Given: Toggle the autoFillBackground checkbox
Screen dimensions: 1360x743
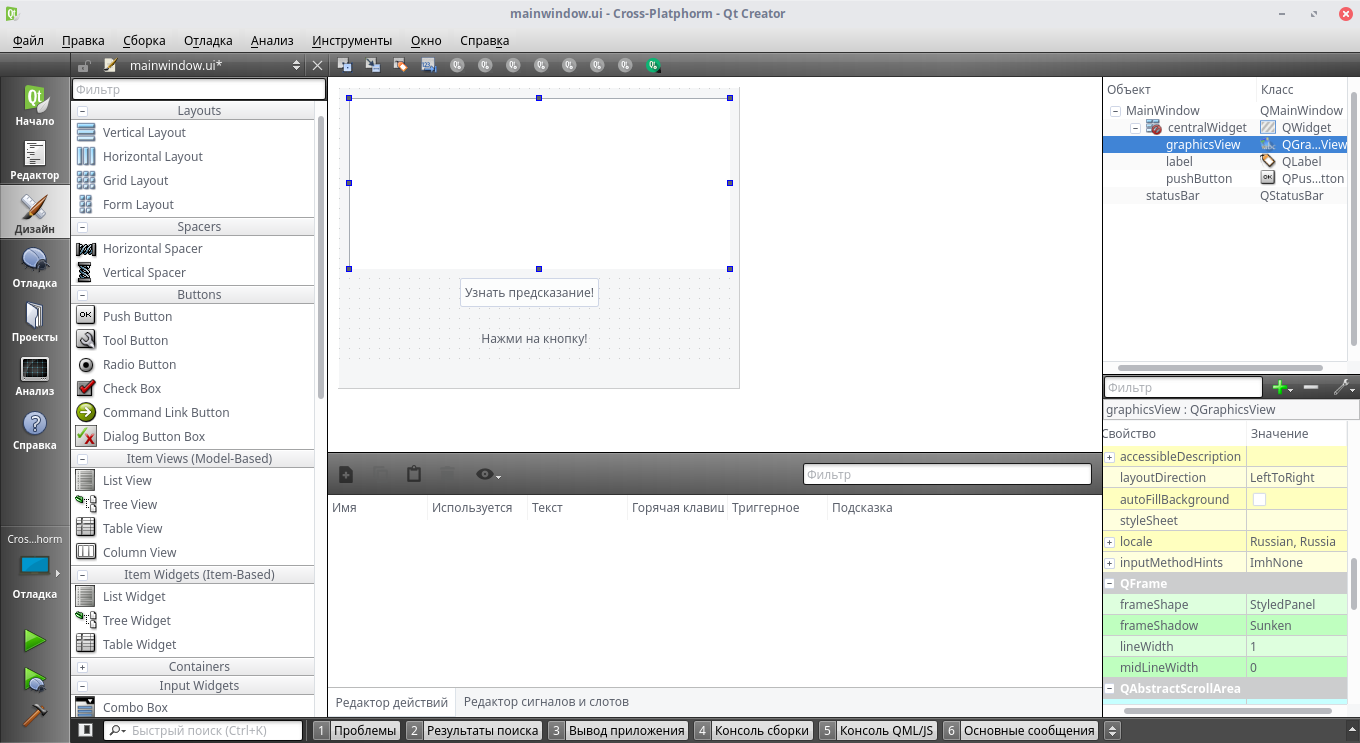Looking at the screenshot, I should pos(1260,499).
